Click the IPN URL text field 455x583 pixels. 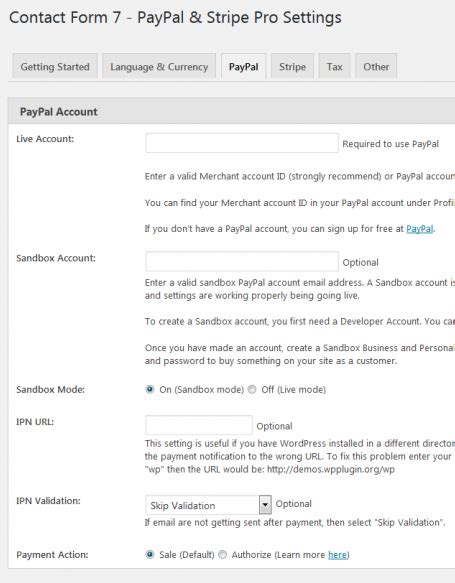199,425
